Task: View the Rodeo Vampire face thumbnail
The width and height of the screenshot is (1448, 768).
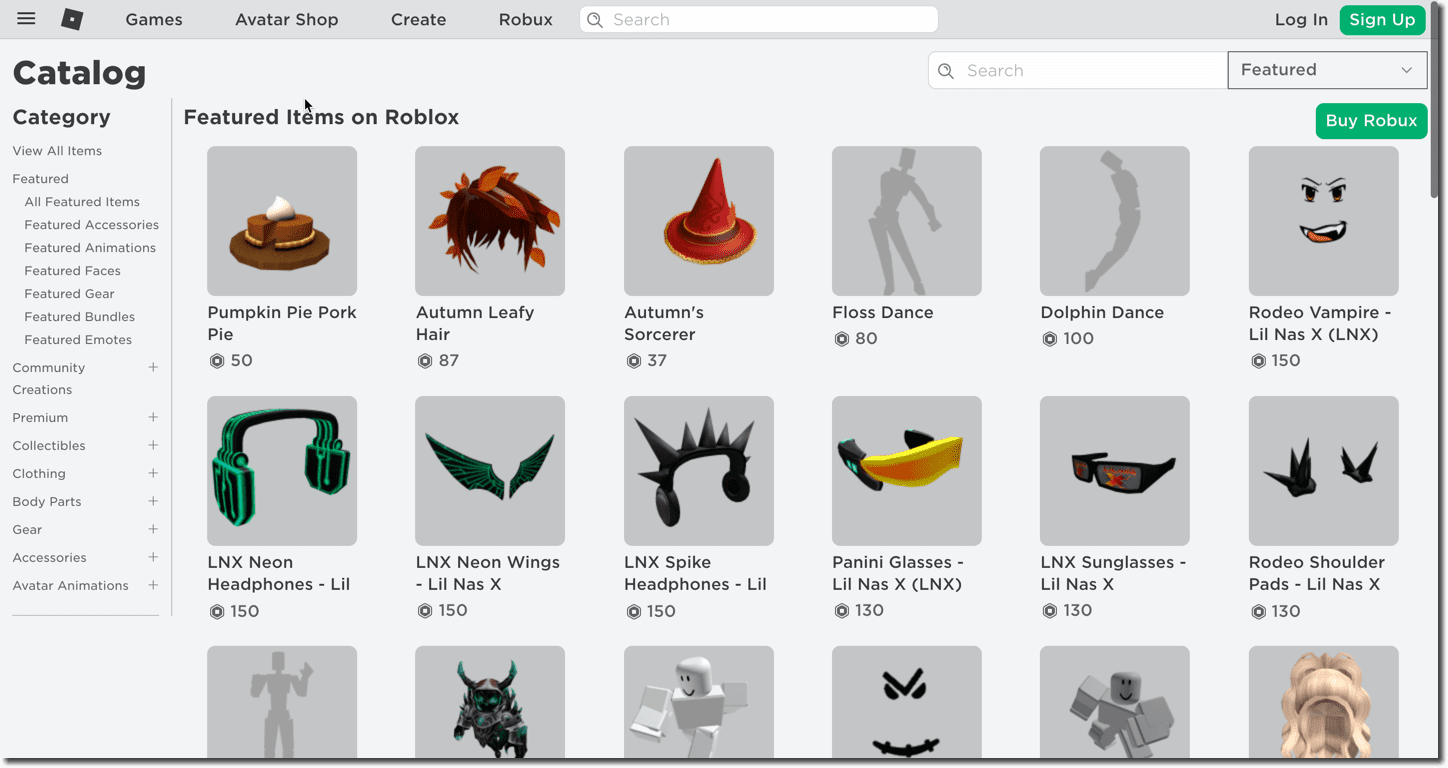Action: point(1324,221)
